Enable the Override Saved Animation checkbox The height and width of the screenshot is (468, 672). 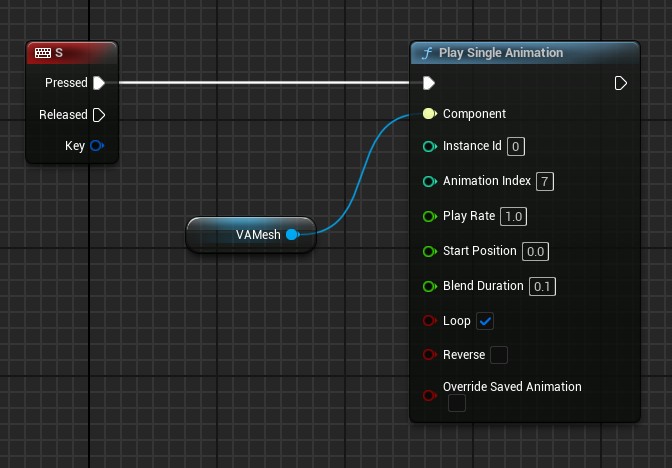click(x=457, y=403)
